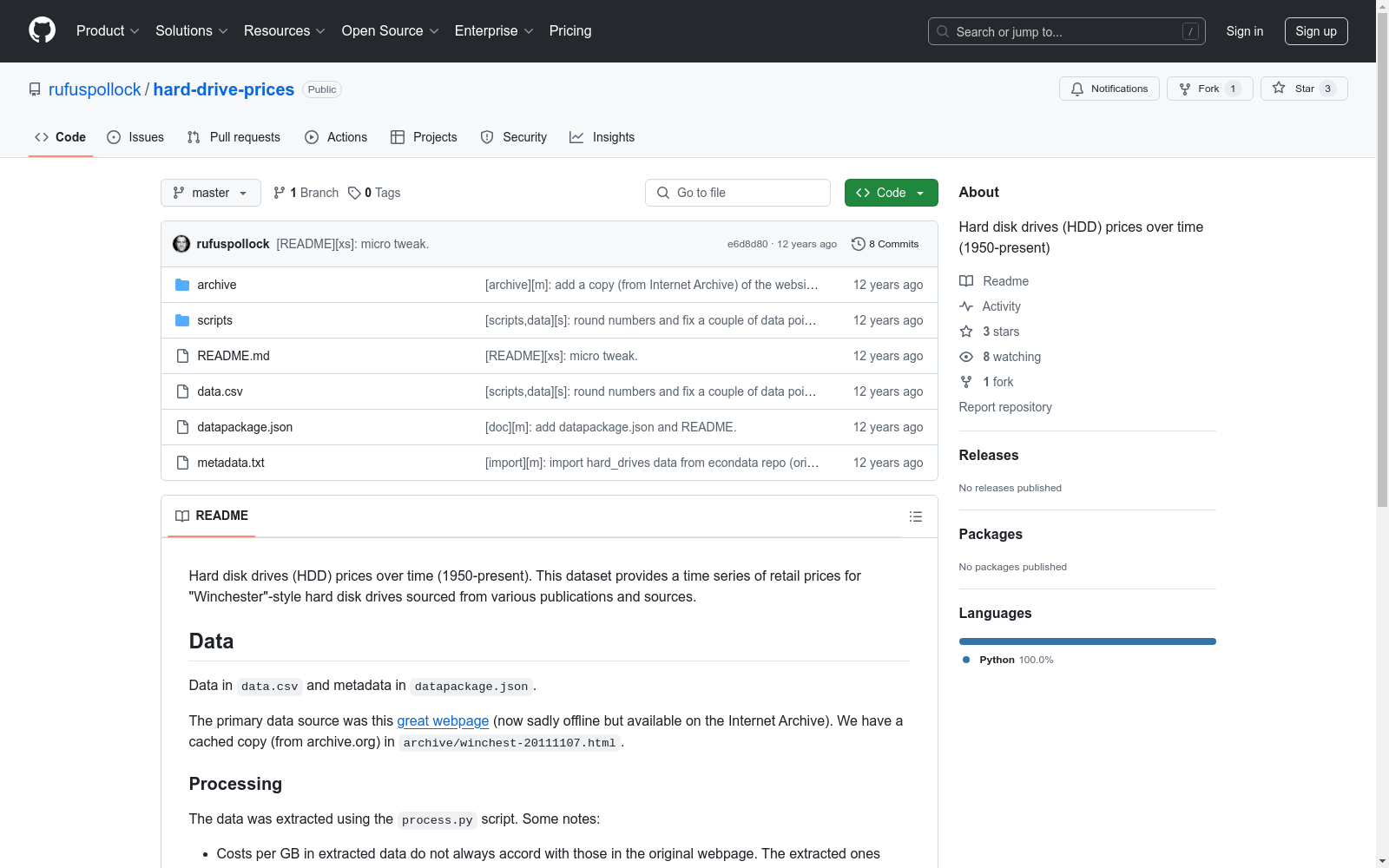
Task: Expand the Resources menu
Action: [285, 31]
